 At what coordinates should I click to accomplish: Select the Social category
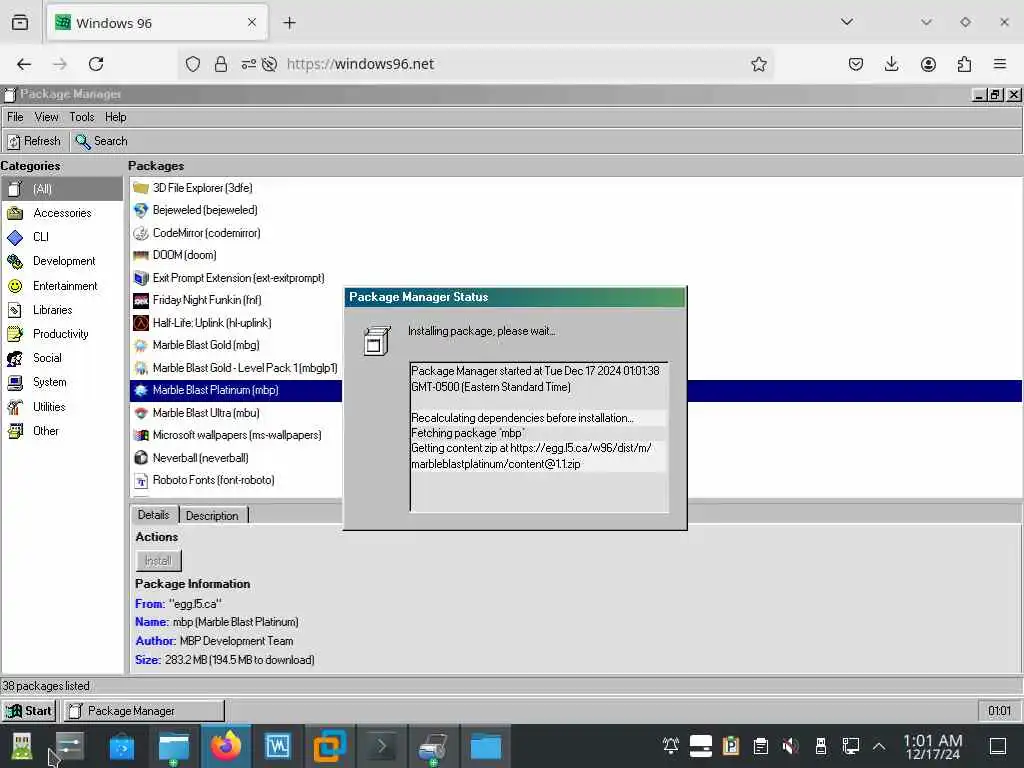[x=61, y=358]
